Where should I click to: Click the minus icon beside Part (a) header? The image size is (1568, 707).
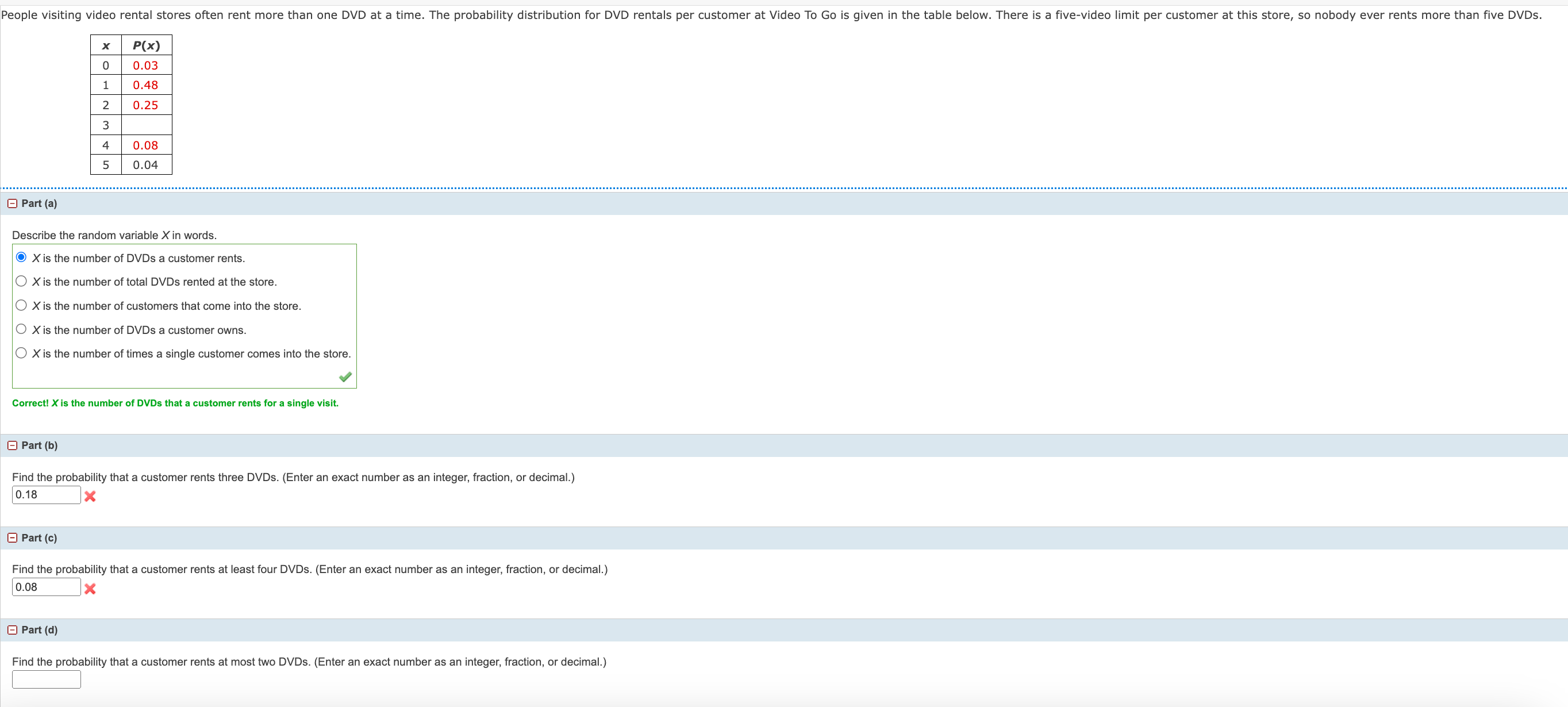11,203
